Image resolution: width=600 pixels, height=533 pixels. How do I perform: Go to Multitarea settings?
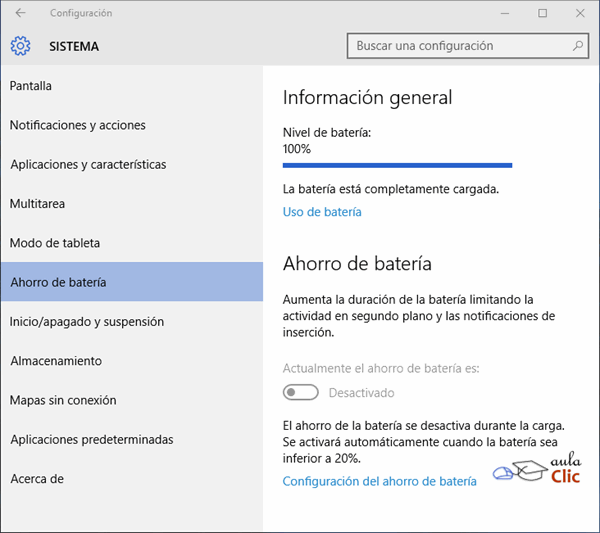pos(38,204)
